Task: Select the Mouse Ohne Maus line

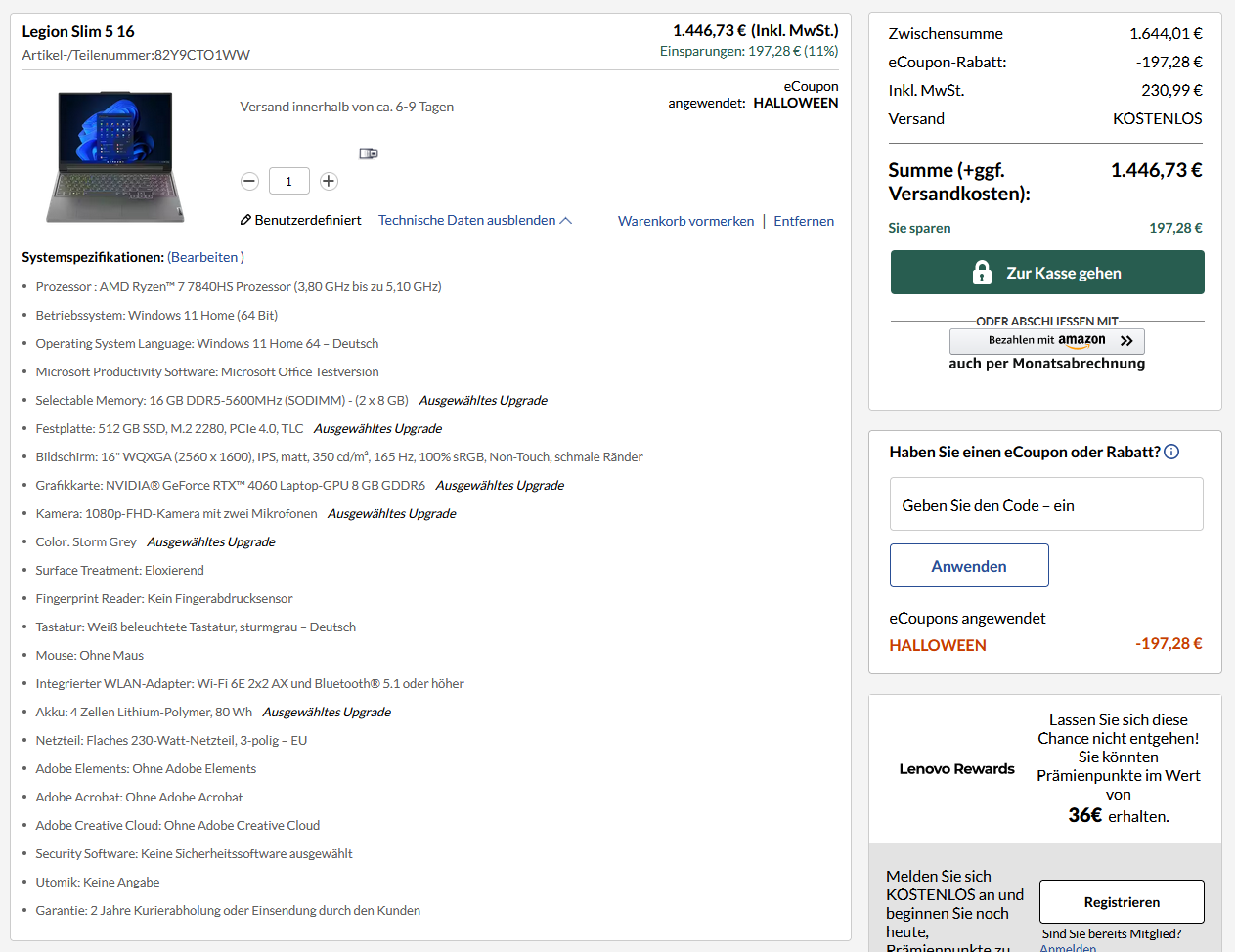Action: tap(89, 655)
